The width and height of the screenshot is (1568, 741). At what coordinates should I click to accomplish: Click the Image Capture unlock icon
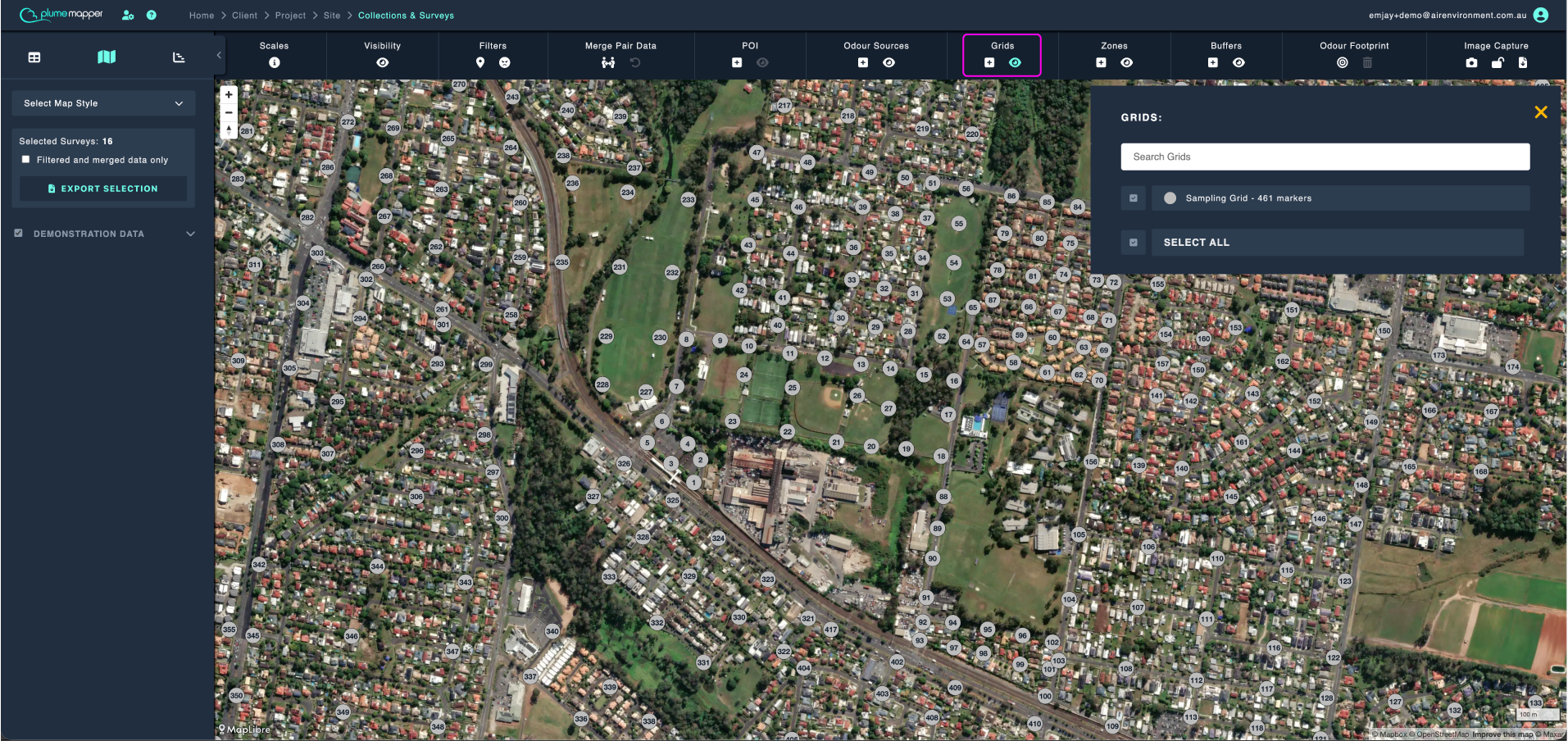(x=1498, y=62)
